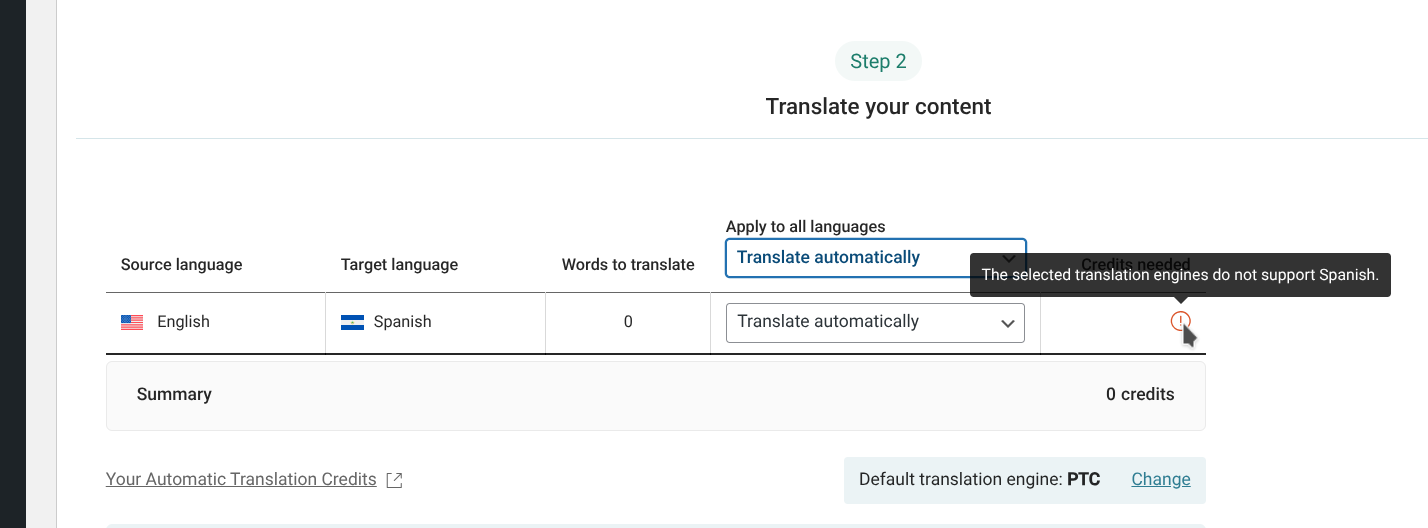Click the Source language column header

click(x=181, y=265)
